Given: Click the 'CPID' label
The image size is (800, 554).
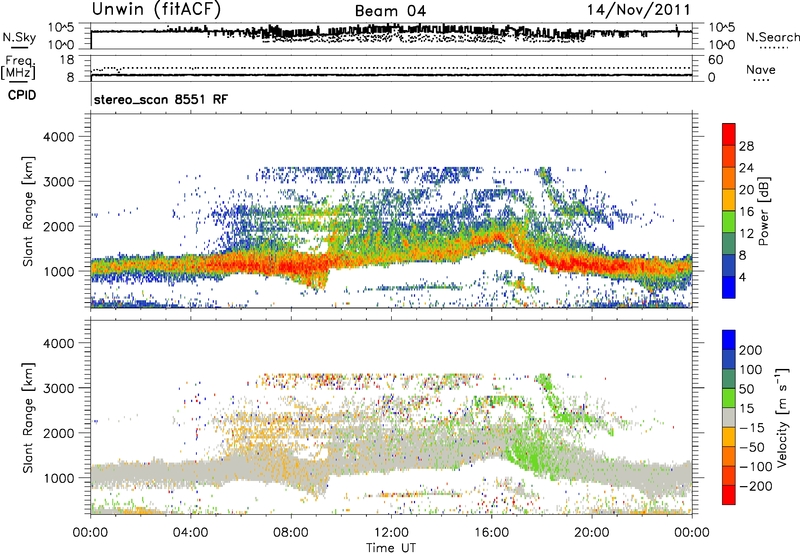Looking at the screenshot, I should (x=22, y=95).
